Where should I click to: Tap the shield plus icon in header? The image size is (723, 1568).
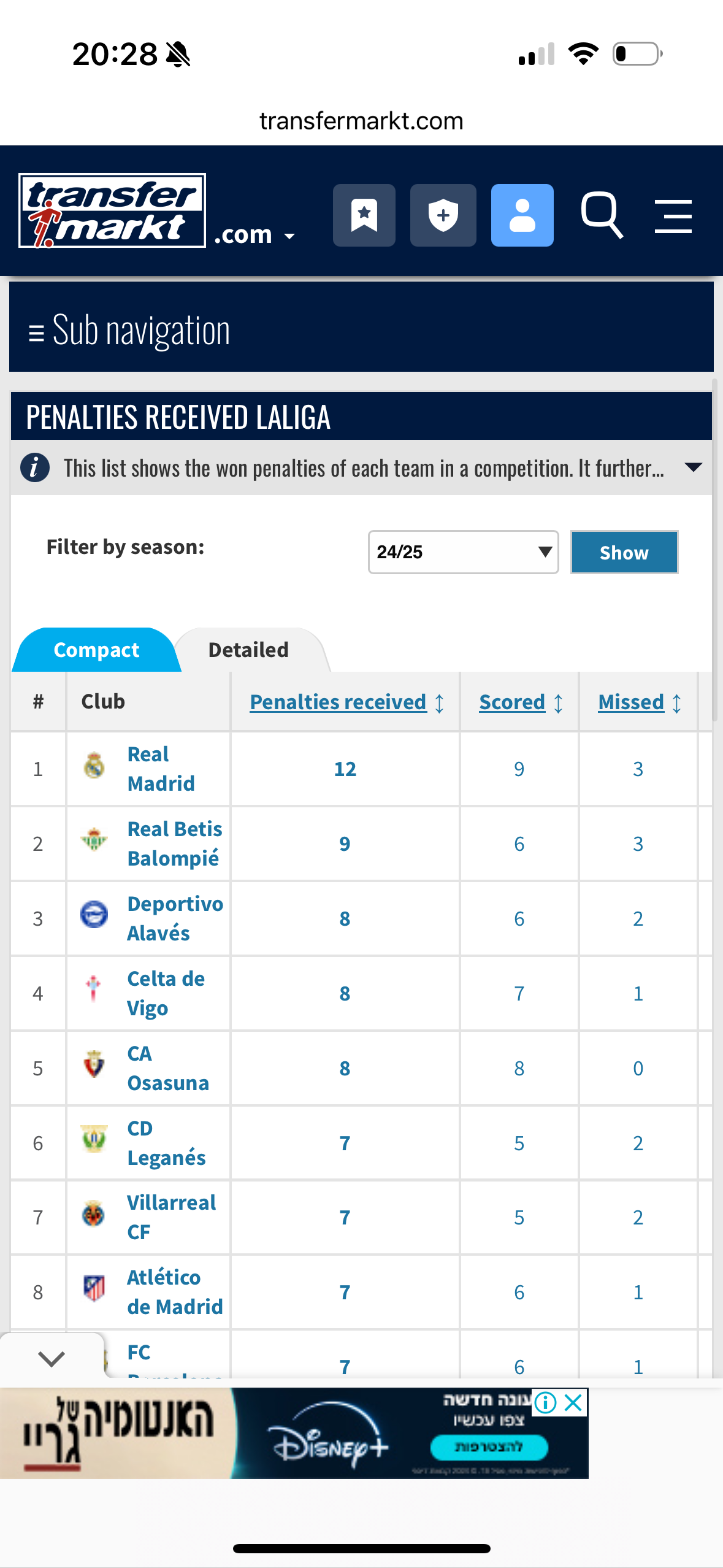tap(443, 215)
